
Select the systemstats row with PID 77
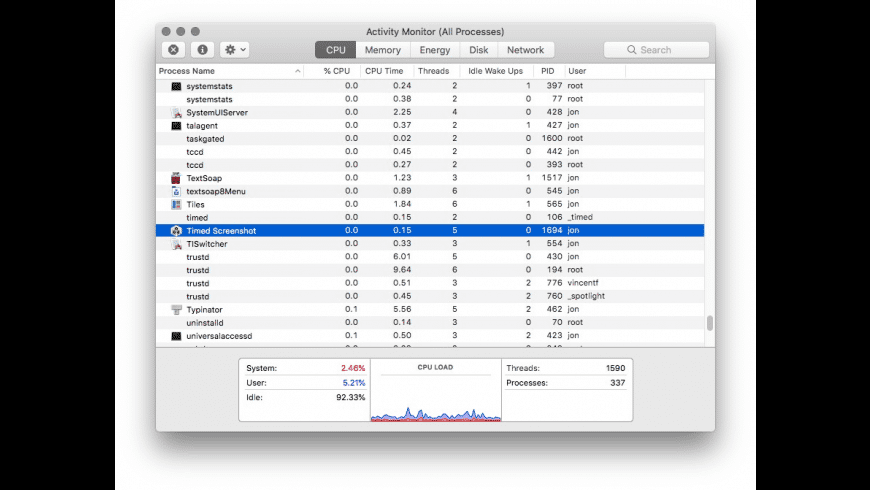430,99
